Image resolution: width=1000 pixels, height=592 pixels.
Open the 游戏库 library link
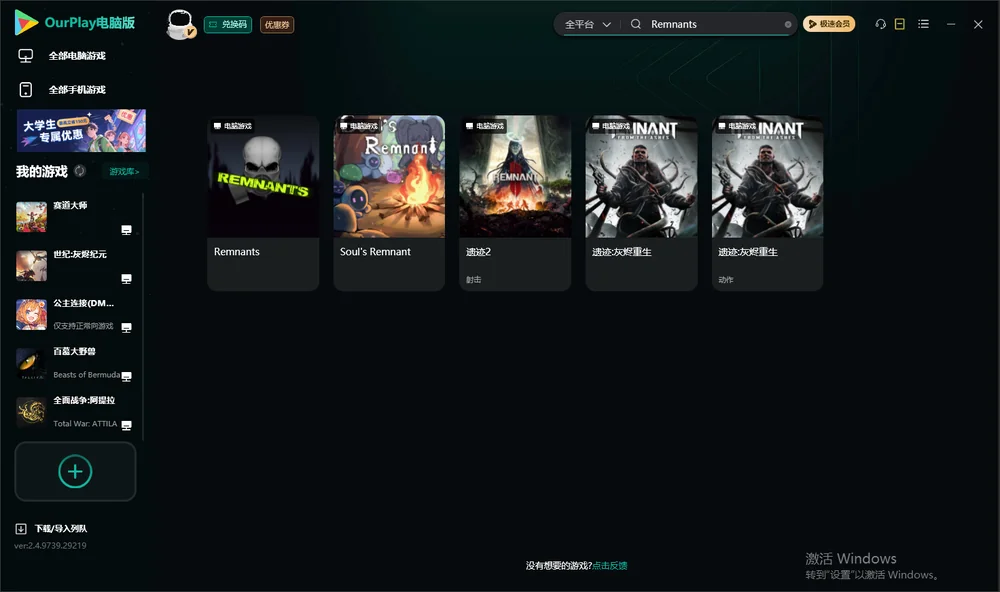pyautogui.click(x=124, y=172)
